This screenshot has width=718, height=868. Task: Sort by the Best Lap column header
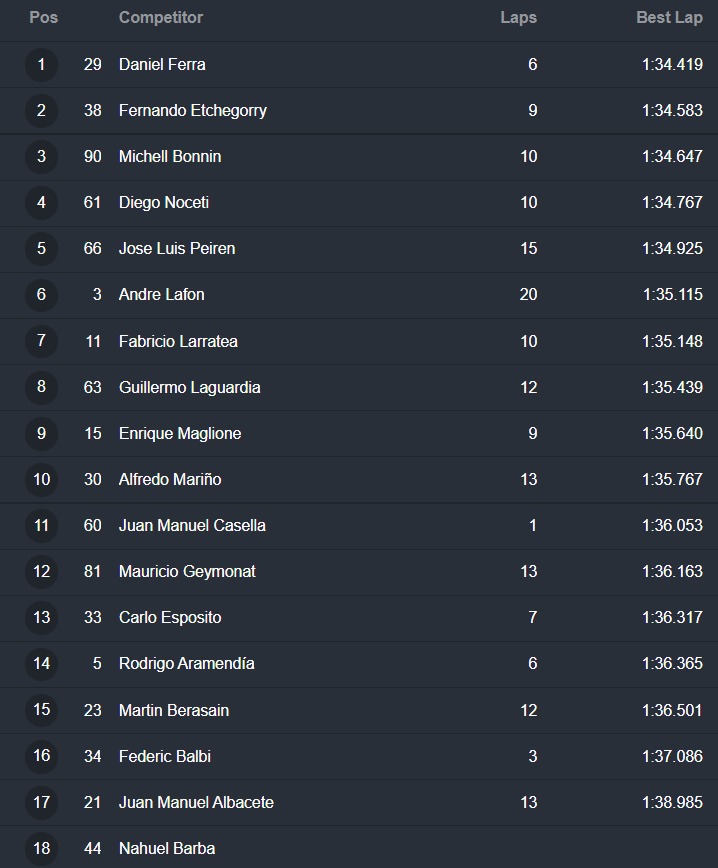coord(669,18)
